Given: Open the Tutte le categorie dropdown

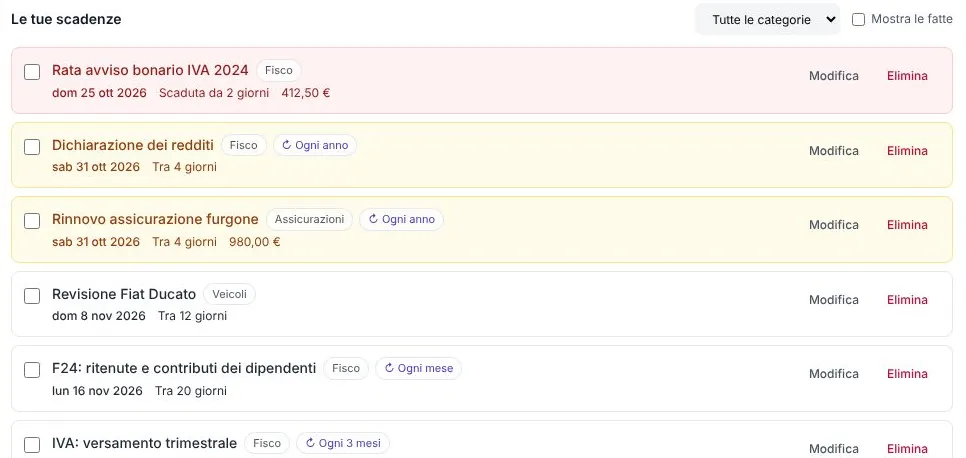Looking at the screenshot, I should tap(767, 20).
